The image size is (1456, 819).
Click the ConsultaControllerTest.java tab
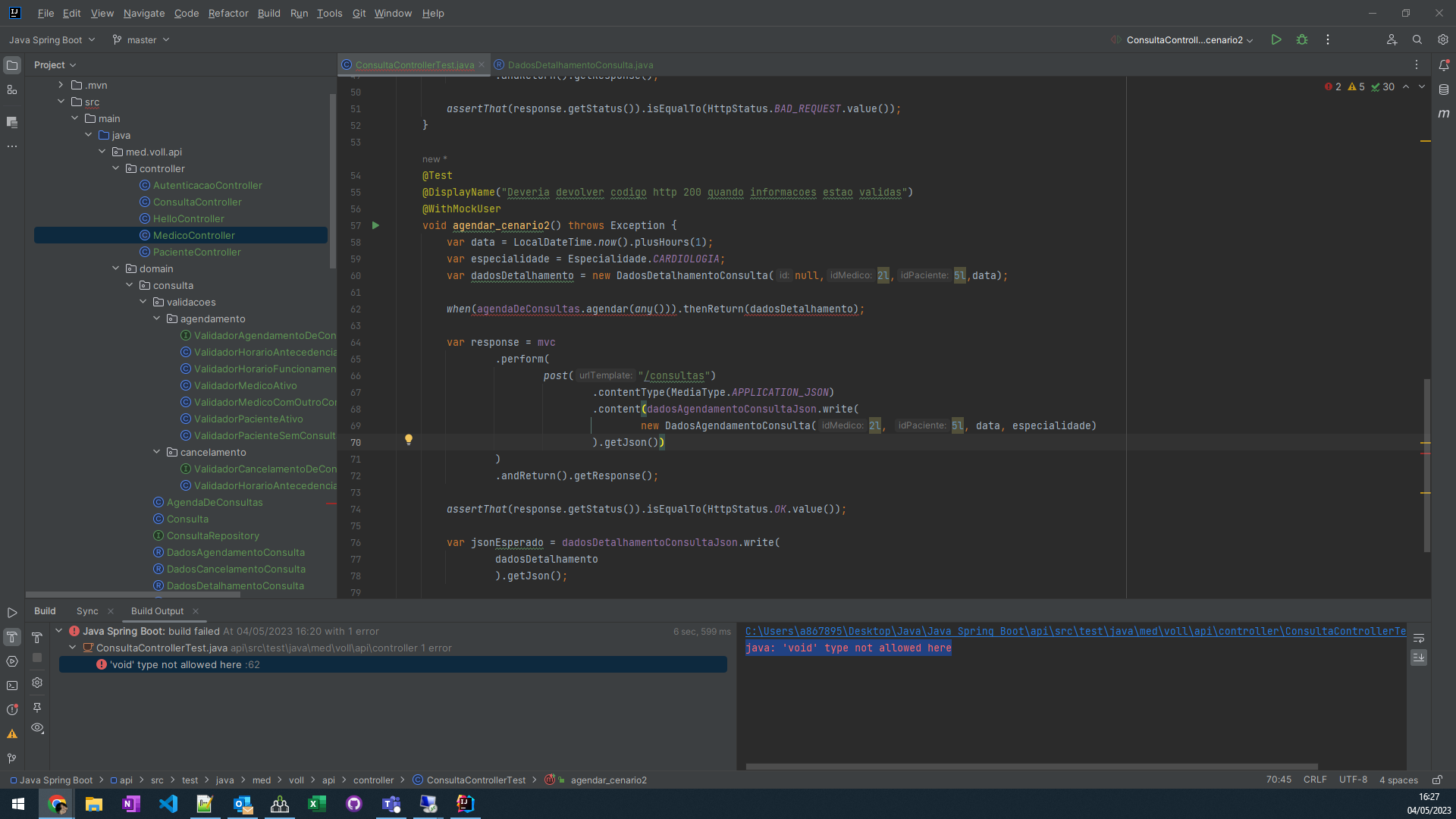click(415, 65)
